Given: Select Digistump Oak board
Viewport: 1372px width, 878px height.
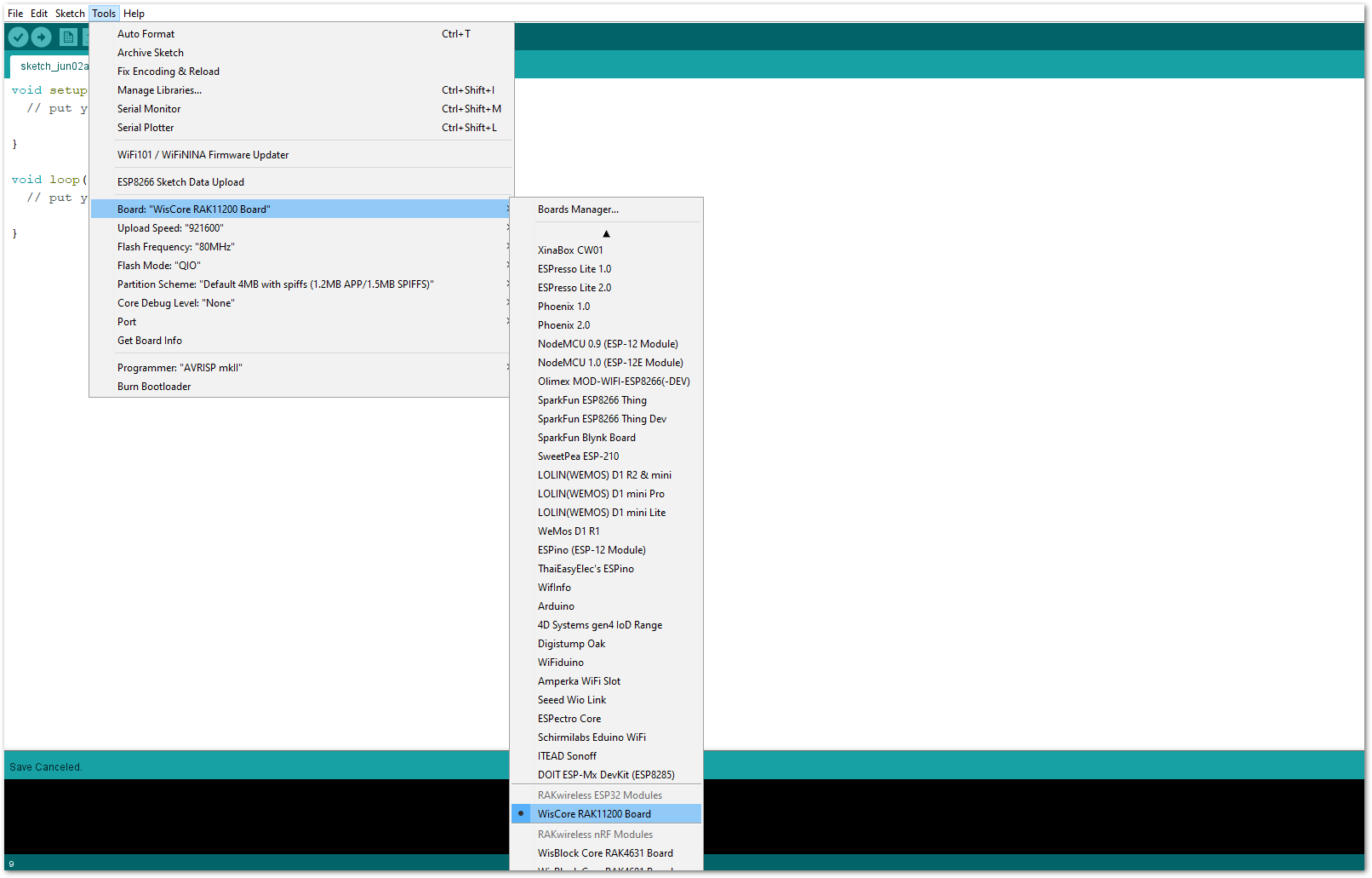Looking at the screenshot, I should [x=606, y=644].
